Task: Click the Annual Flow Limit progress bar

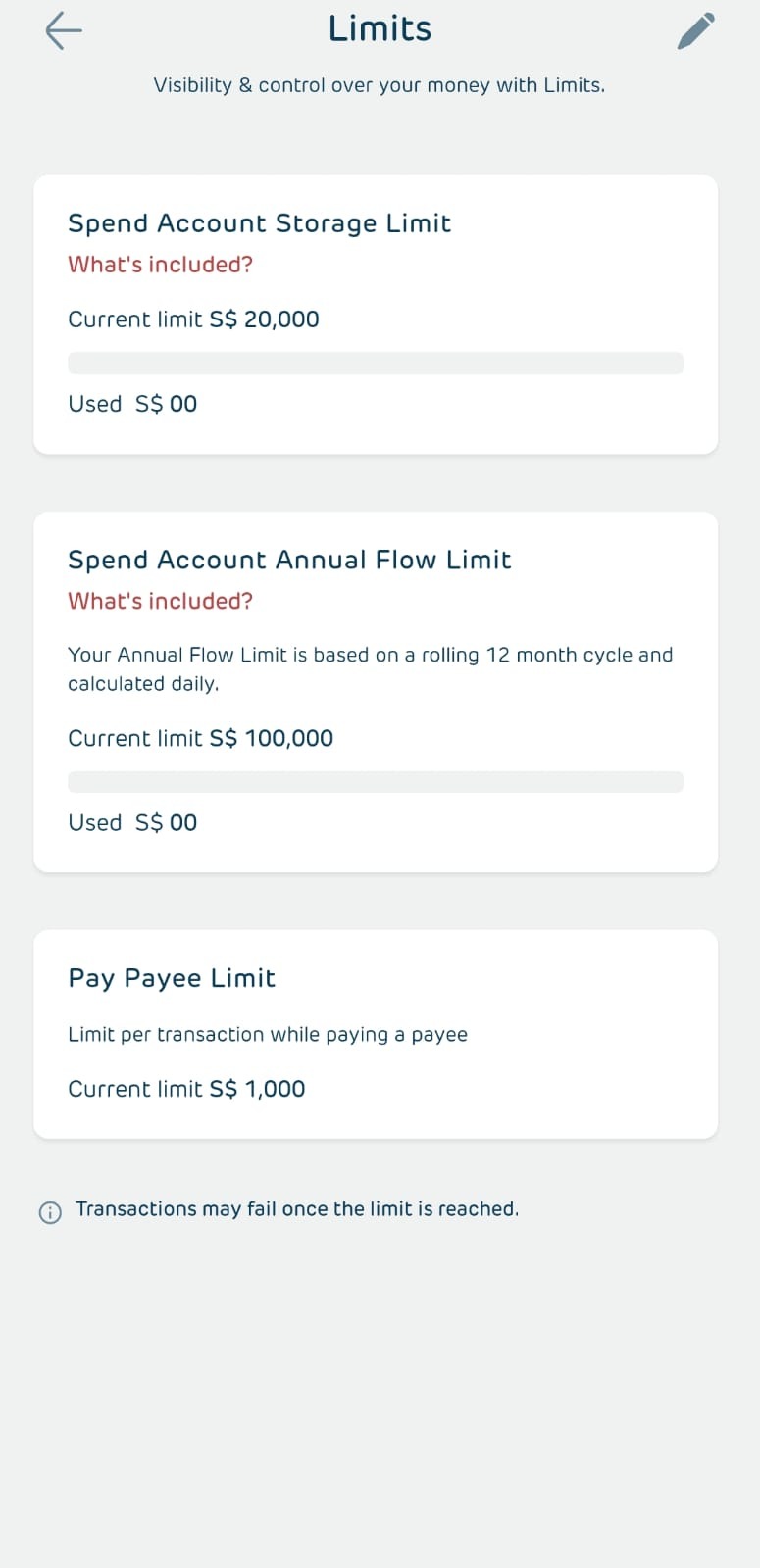Action: [x=376, y=782]
